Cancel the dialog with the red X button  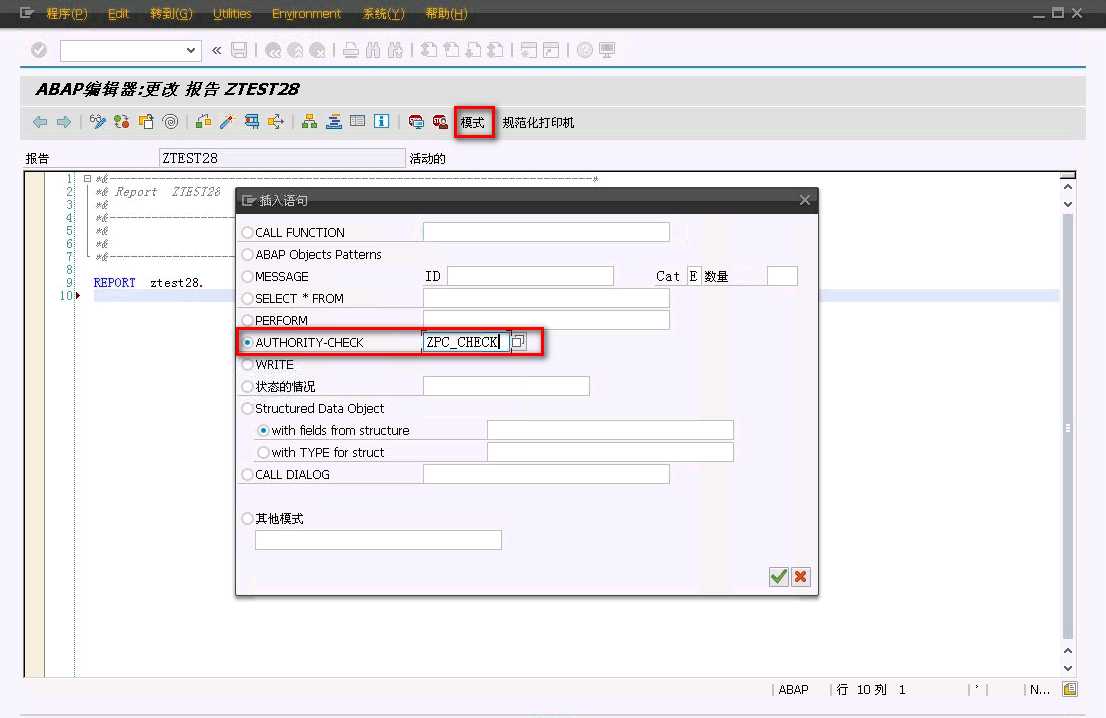pyautogui.click(x=801, y=577)
